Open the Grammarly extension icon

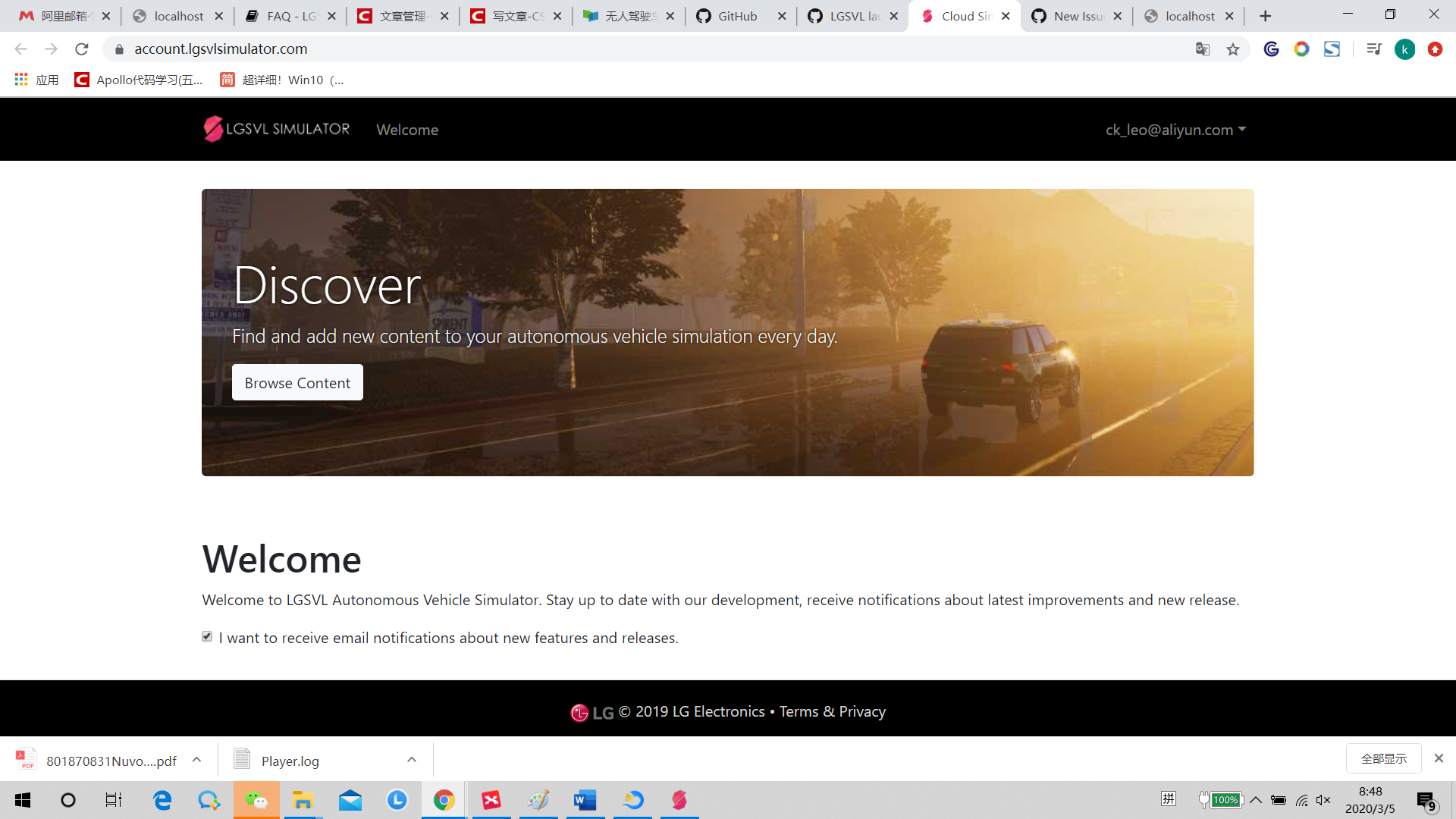point(1271,49)
